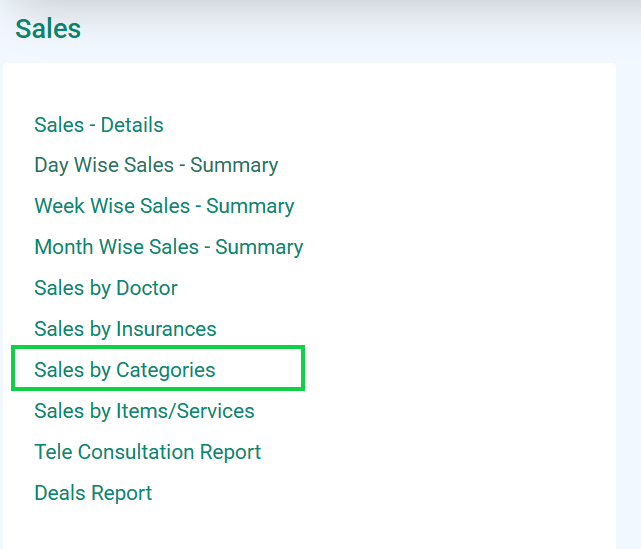Launch the weekly sales summary report
Viewport: 641px width, 549px height.
(164, 206)
